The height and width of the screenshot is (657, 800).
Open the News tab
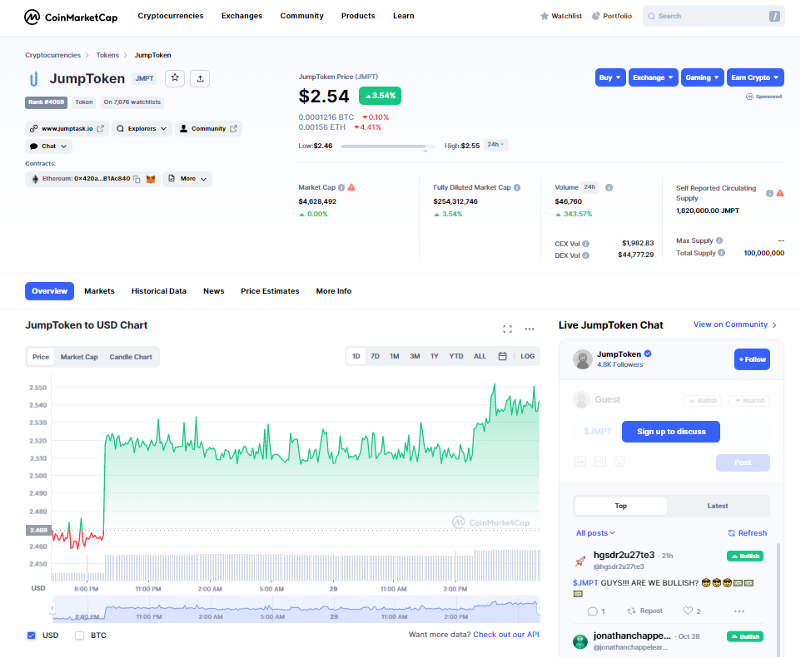213,291
